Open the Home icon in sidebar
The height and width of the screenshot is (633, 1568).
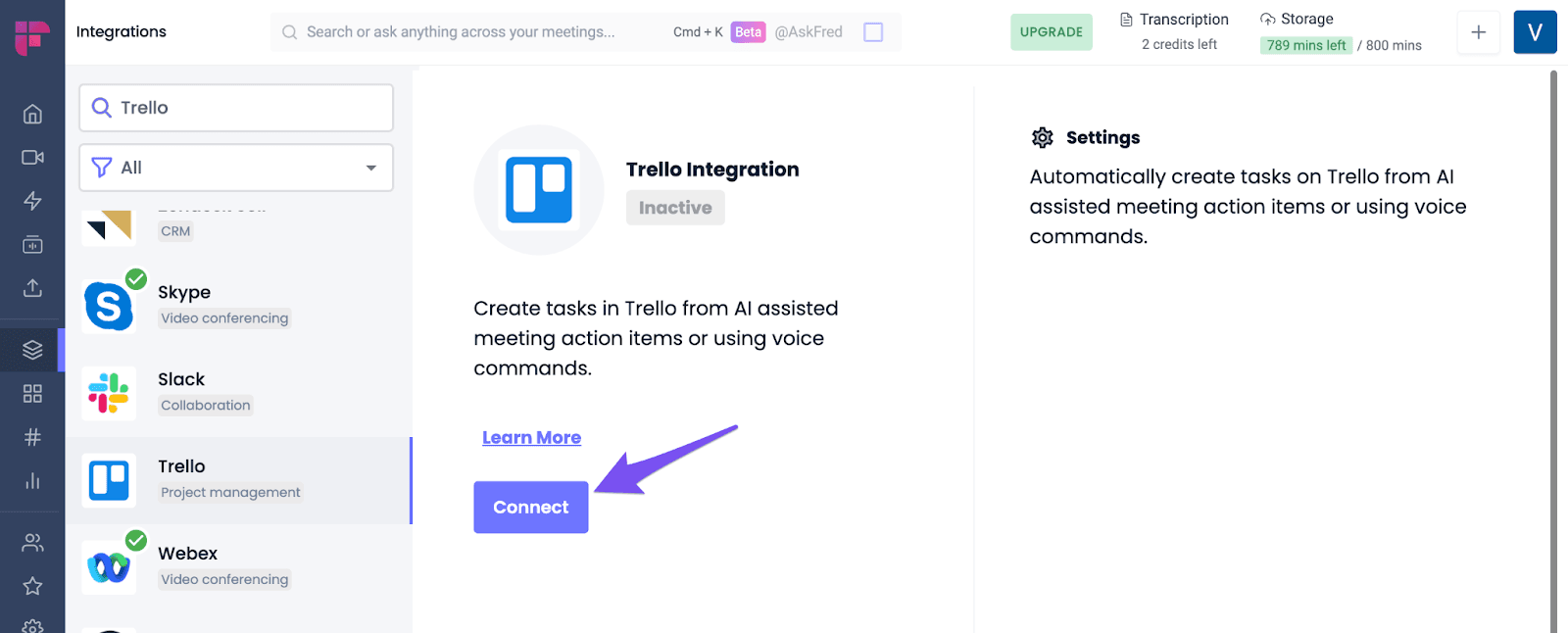[32, 114]
